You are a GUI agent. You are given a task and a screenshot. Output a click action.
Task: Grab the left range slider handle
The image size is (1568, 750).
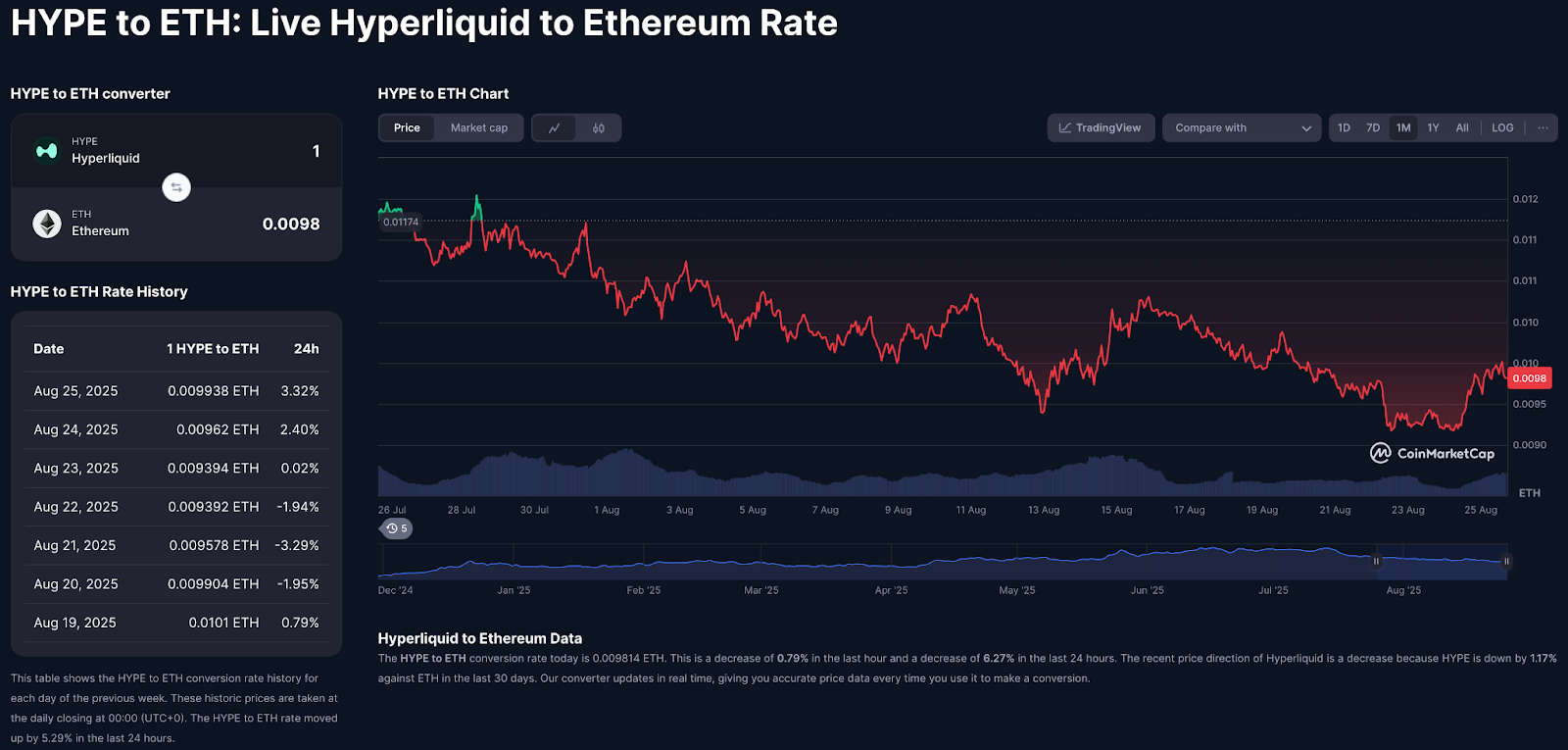pos(1376,561)
